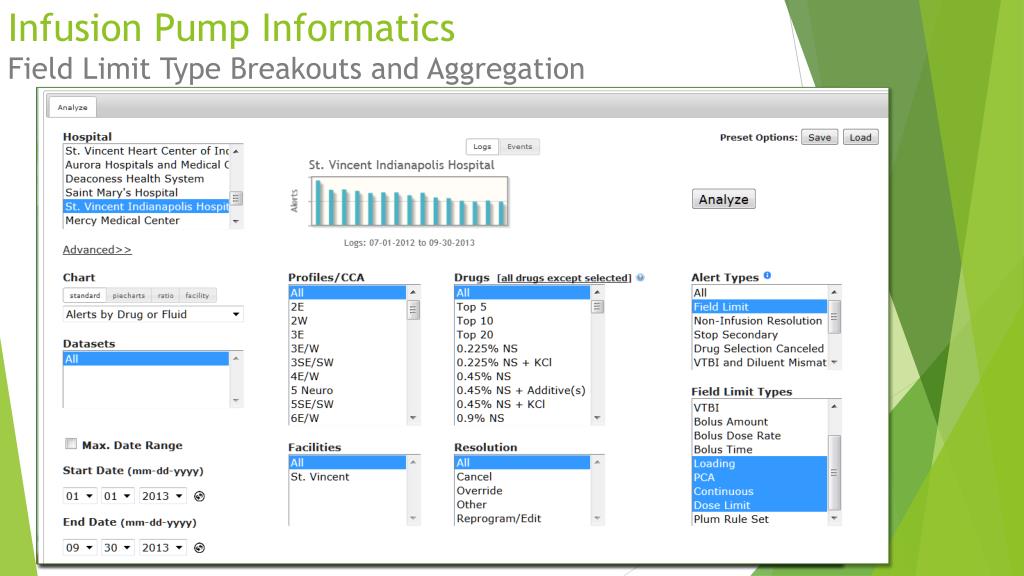This screenshot has height=576, width=1024.
Task: Switch to the piecharts chart tab
Action: 127,295
